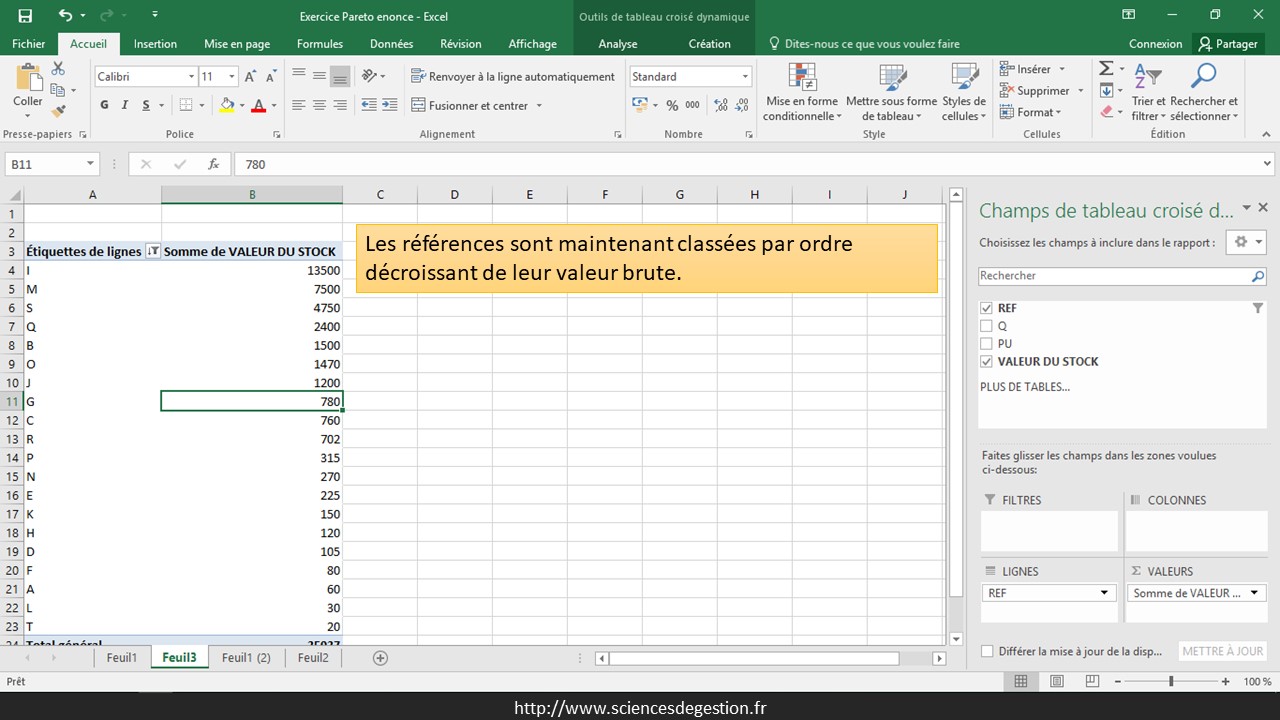Open the REF dropdown in LIGNES area
1280x720 pixels.
pyautogui.click(x=1105, y=593)
